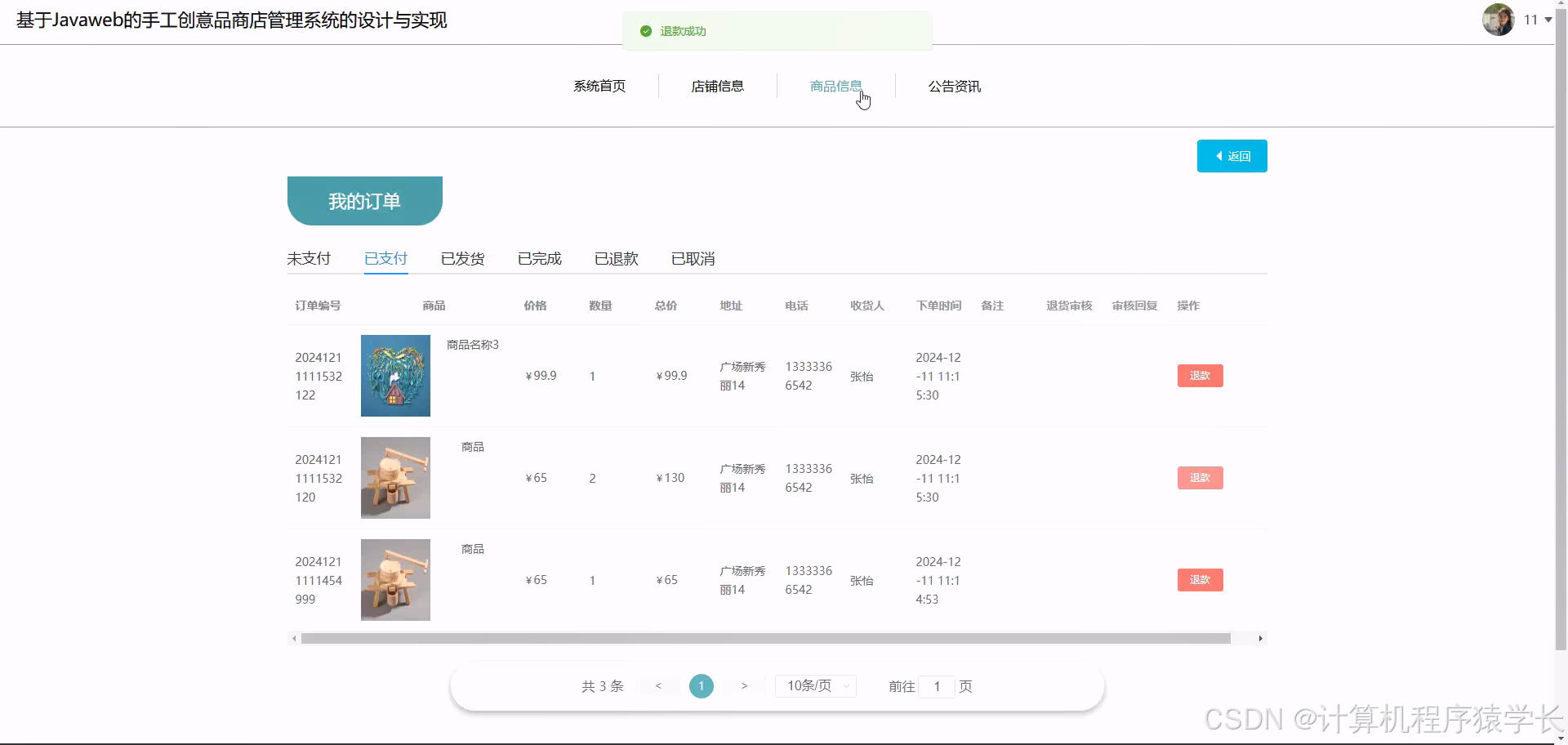
Task: Open the 公告资讯 navigation menu
Action: click(954, 86)
